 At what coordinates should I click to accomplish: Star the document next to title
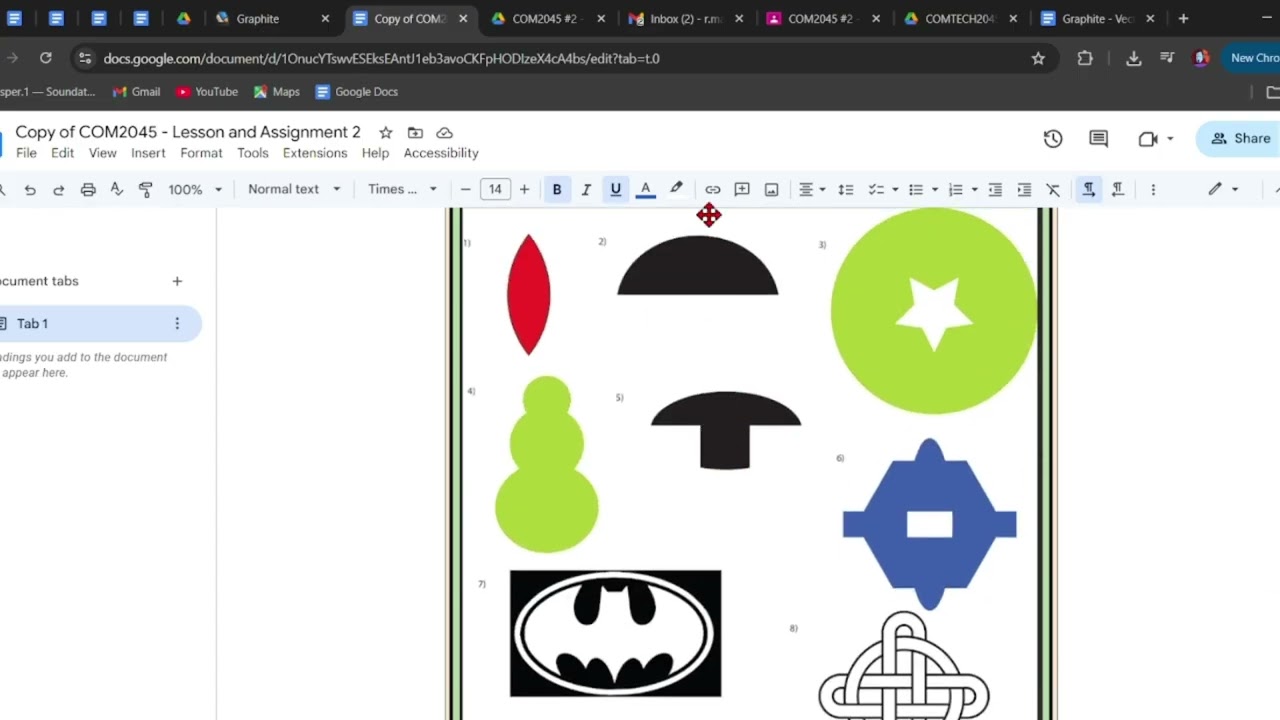point(385,132)
